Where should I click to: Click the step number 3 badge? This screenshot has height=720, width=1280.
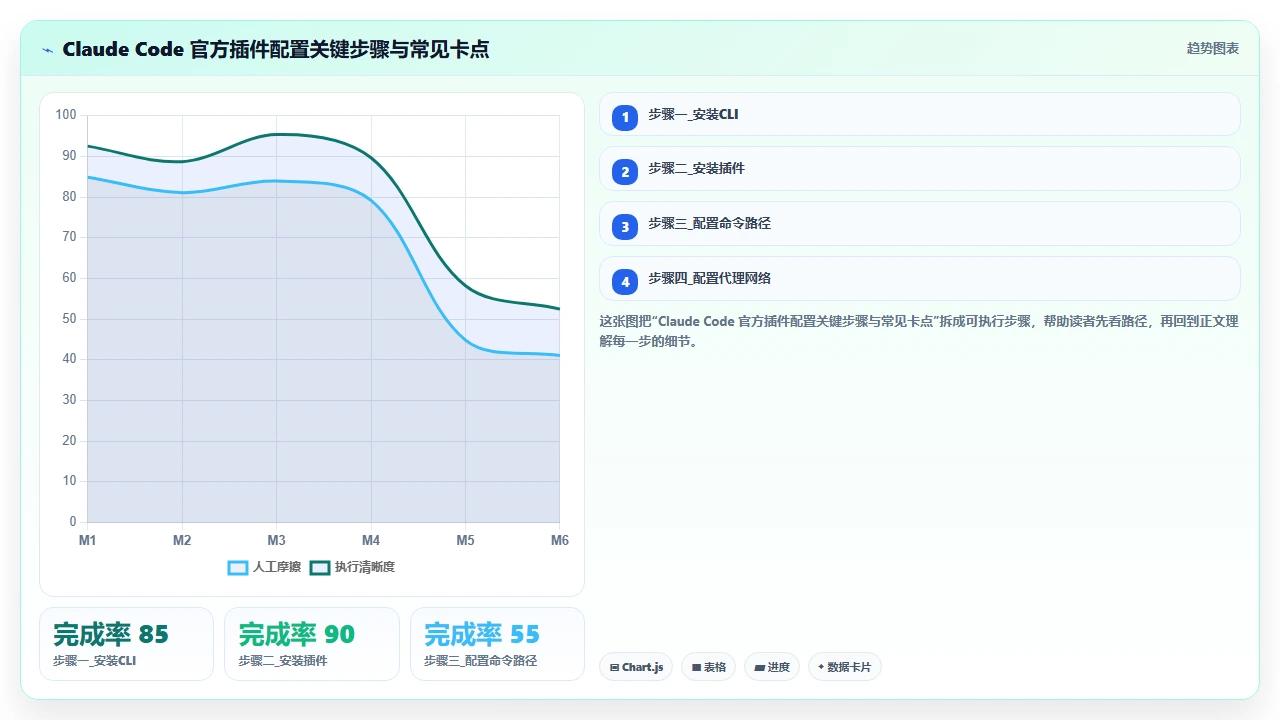click(625, 227)
